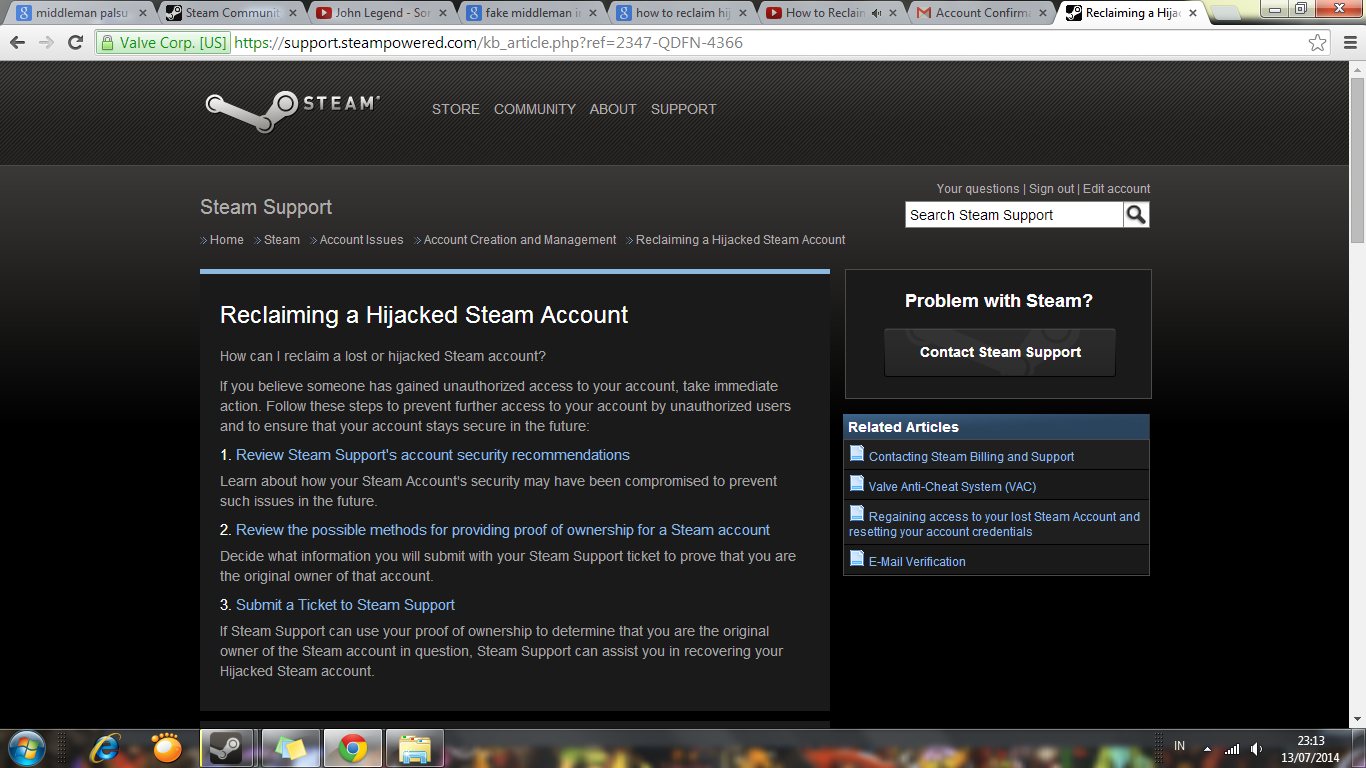This screenshot has height=768, width=1366.
Task: Click the Your questions link
Action: [x=978, y=189]
